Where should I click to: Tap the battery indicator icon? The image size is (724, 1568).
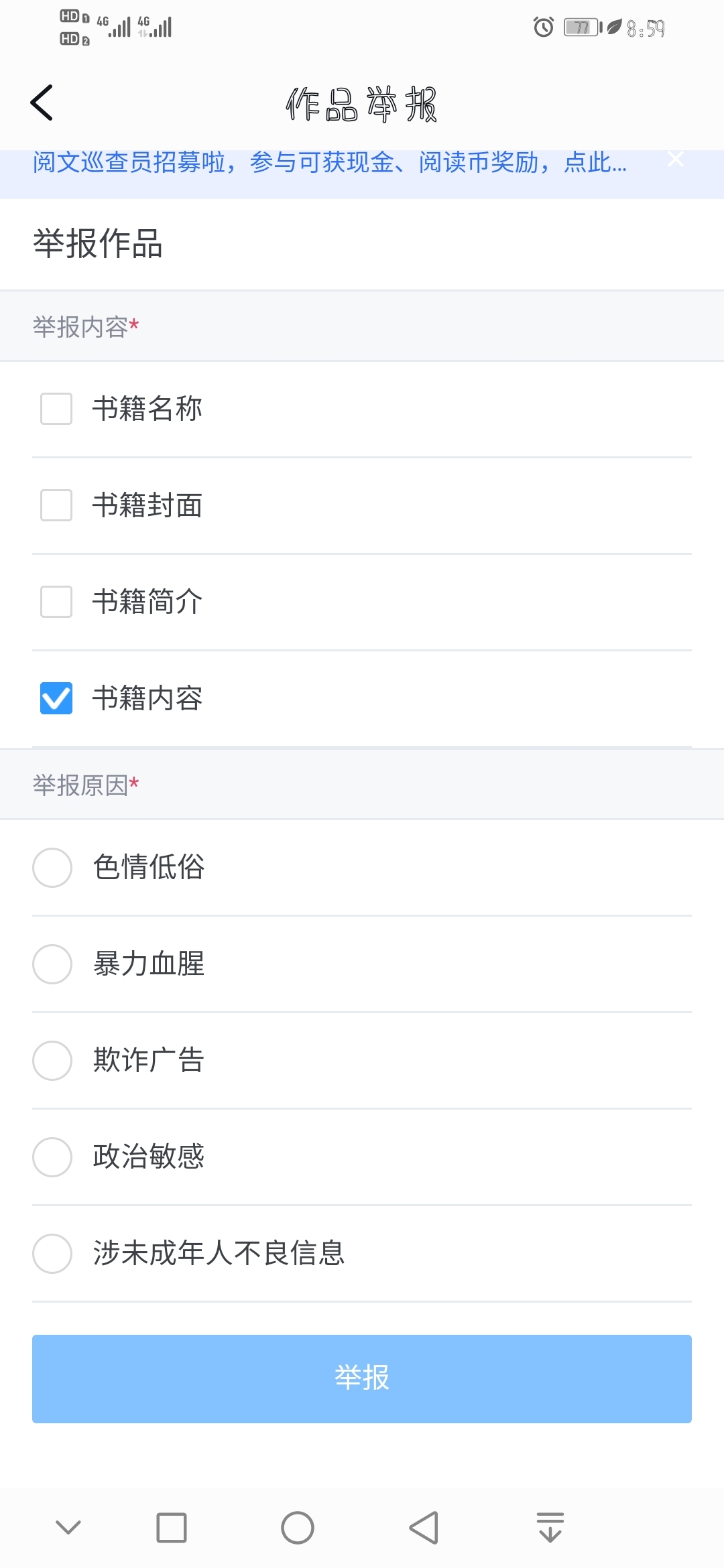click(x=582, y=27)
